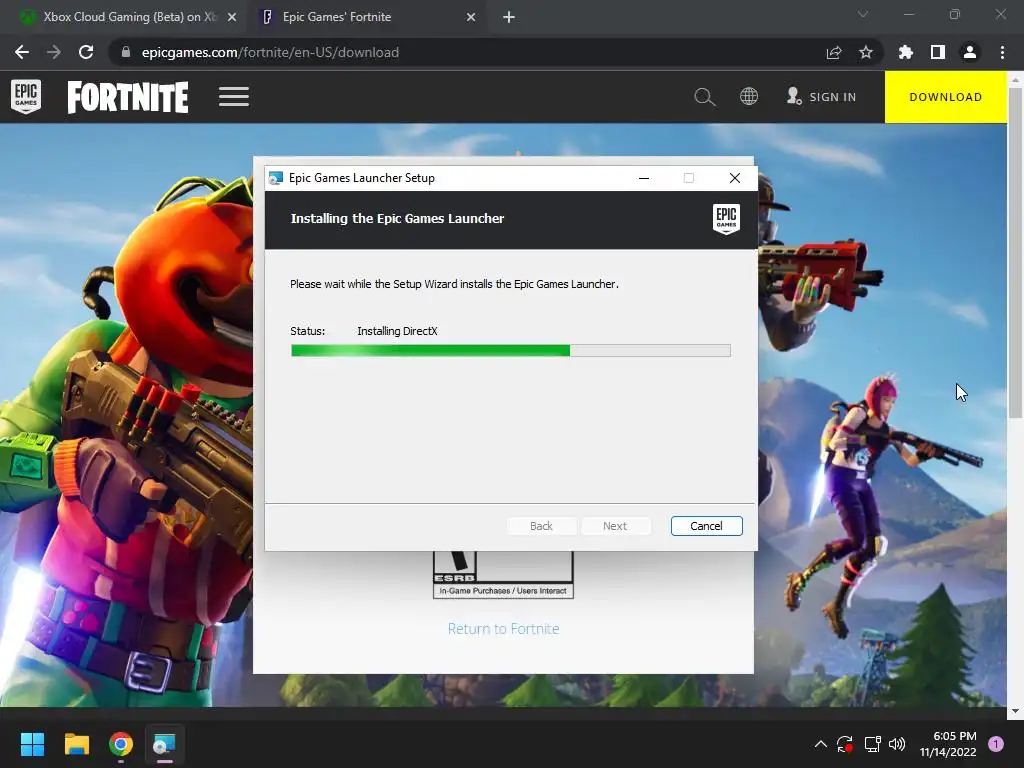
Task: Click the Fortnite logo
Action: pos(128,97)
